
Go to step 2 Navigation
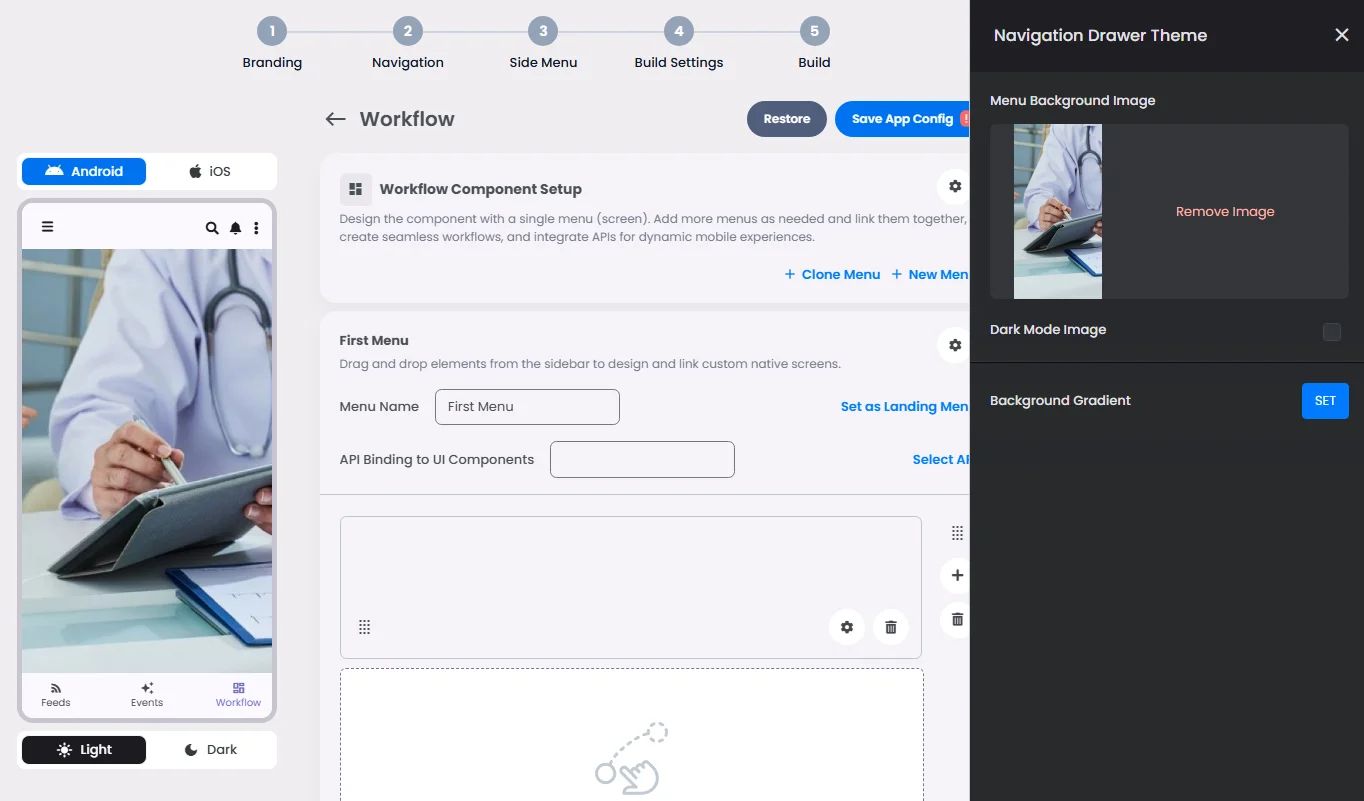coord(408,45)
